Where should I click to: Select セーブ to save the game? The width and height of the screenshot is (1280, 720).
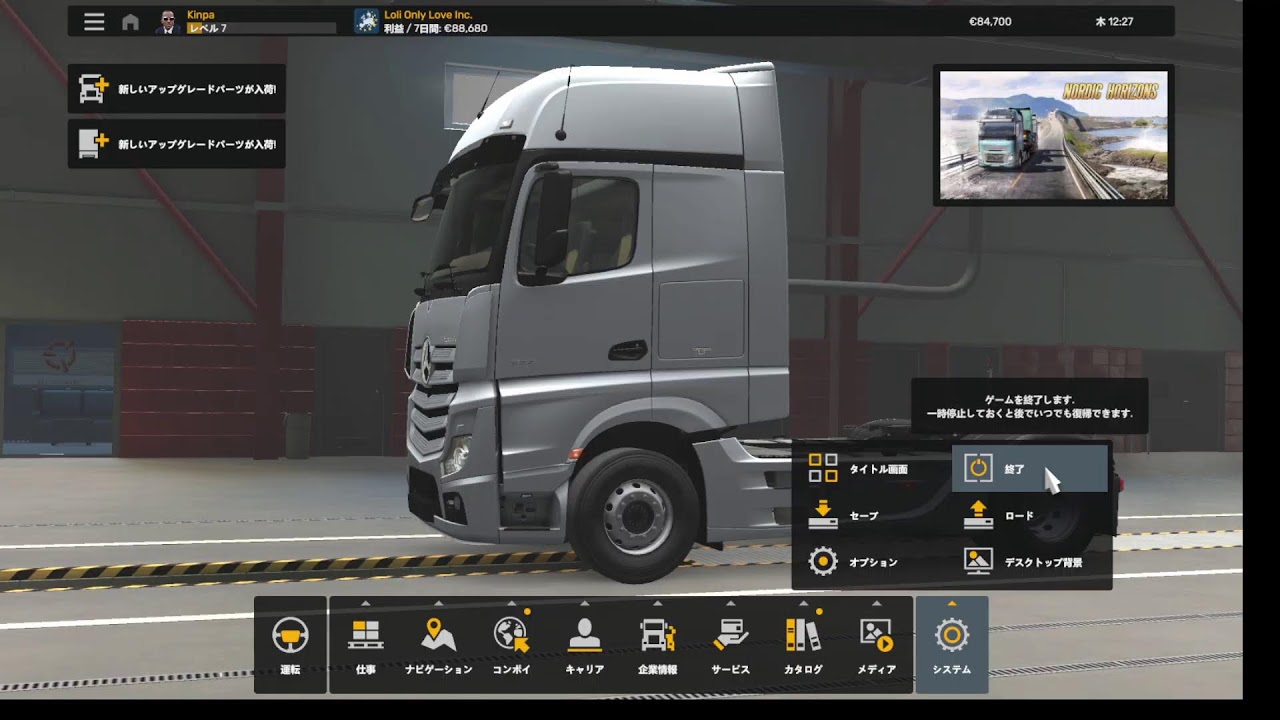click(873, 516)
